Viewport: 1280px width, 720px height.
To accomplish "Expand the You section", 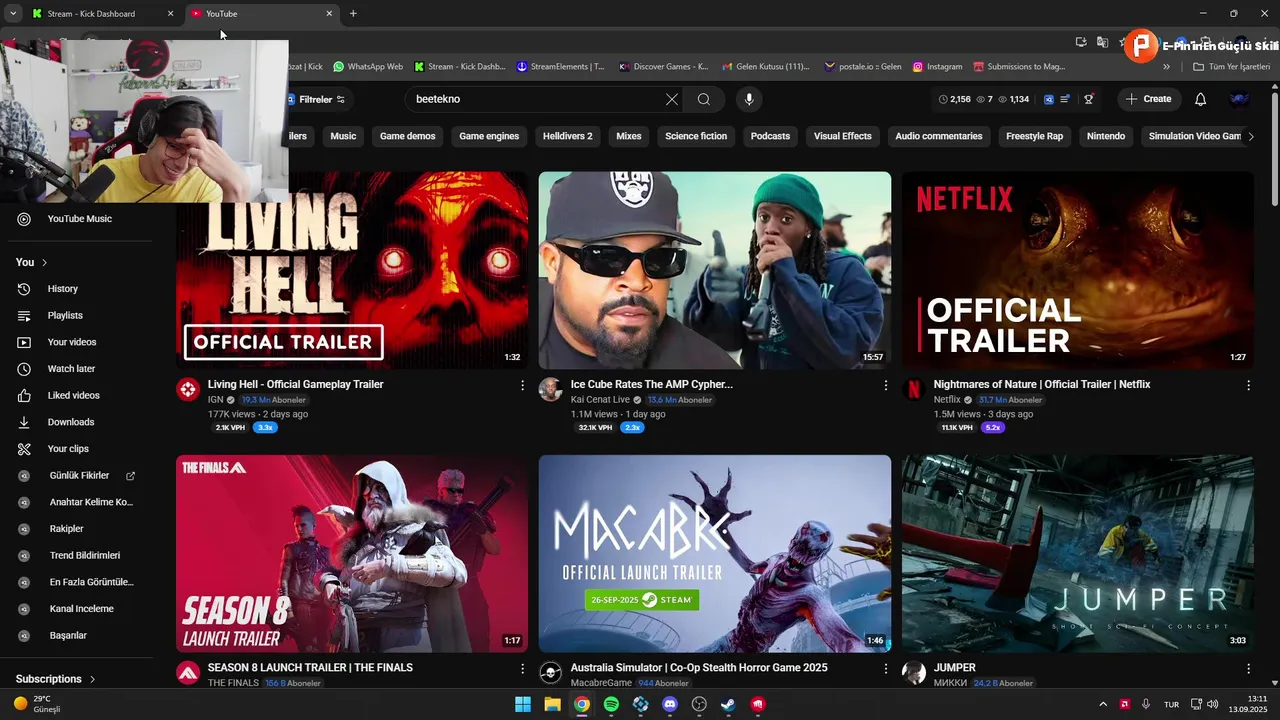I will click(x=32, y=262).
